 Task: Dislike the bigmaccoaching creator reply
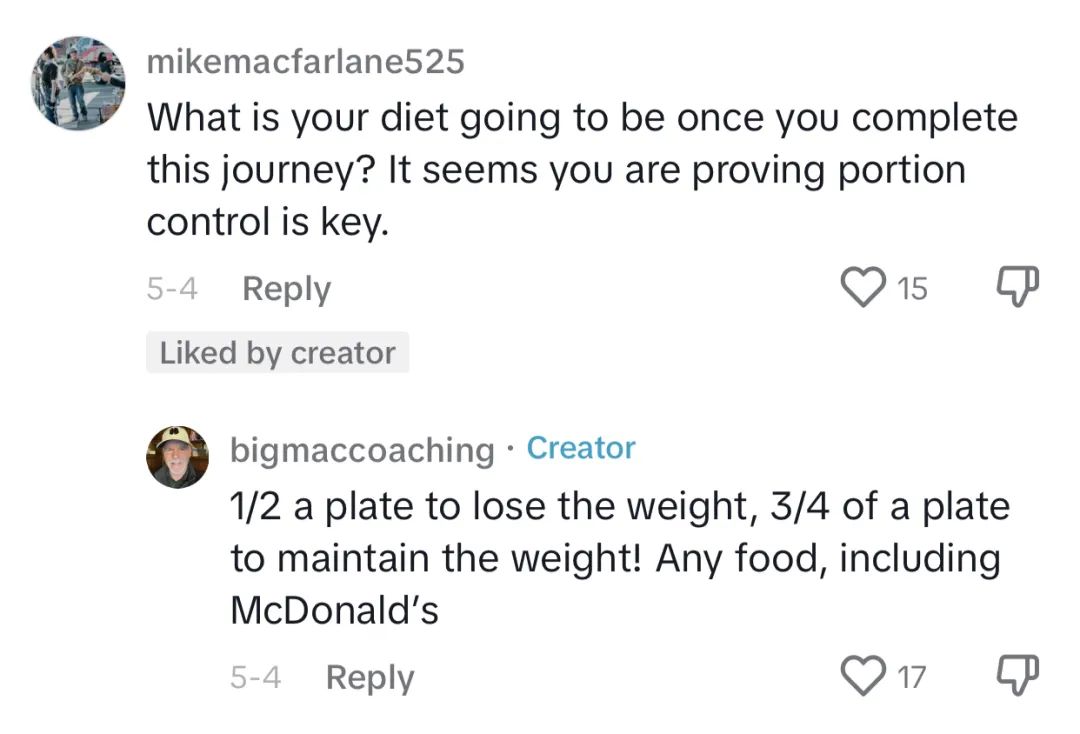tap(1018, 677)
